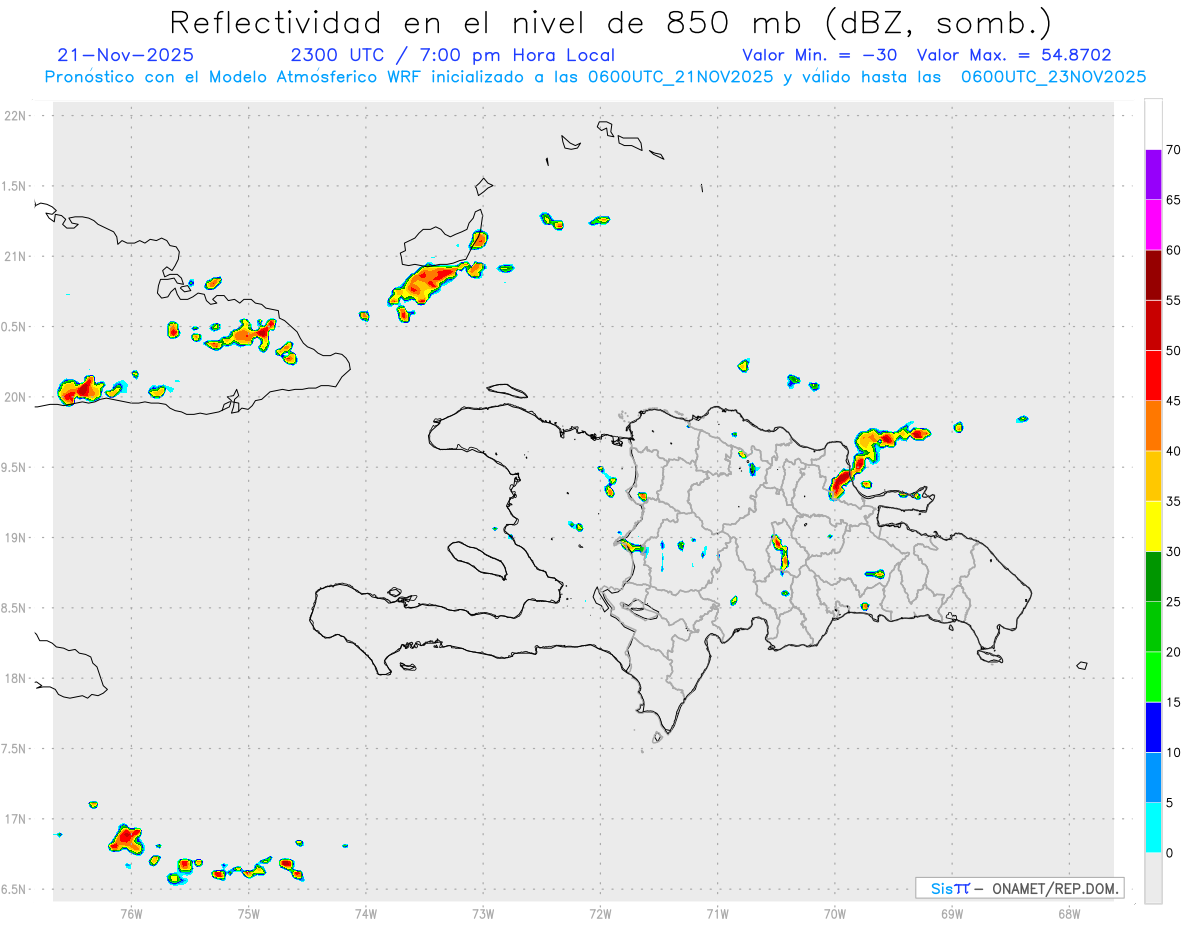Pick the light blue 5-10 dBZ swatch
This screenshot has height=927, width=1200.
point(1153,778)
